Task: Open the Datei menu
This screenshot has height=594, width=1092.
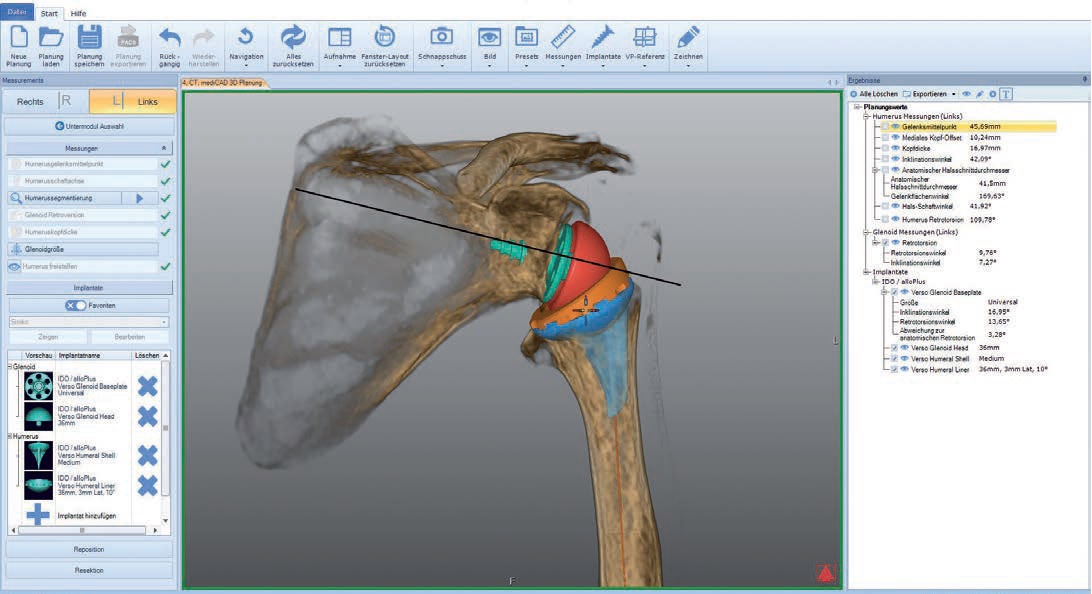Action: pos(18,13)
